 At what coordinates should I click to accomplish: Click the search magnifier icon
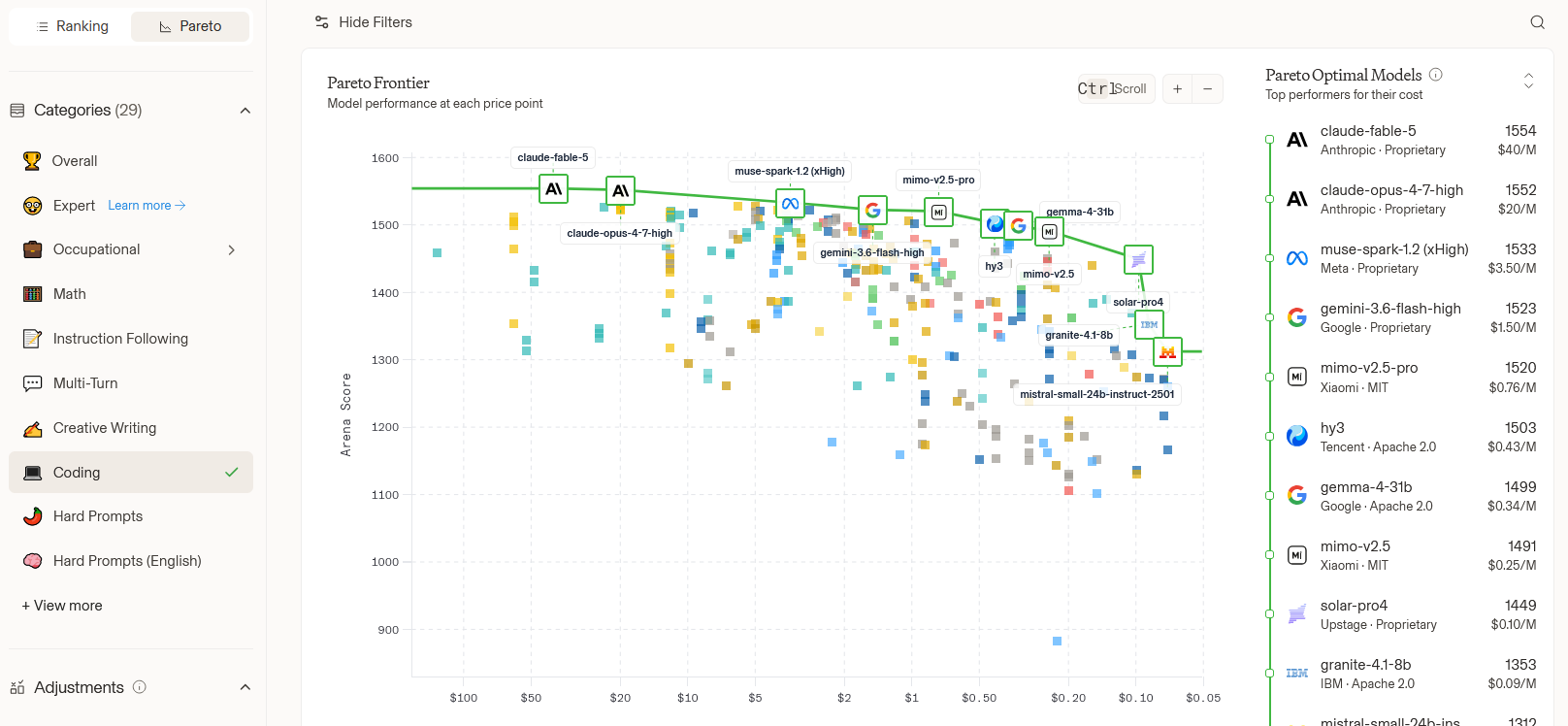point(1537,22)
